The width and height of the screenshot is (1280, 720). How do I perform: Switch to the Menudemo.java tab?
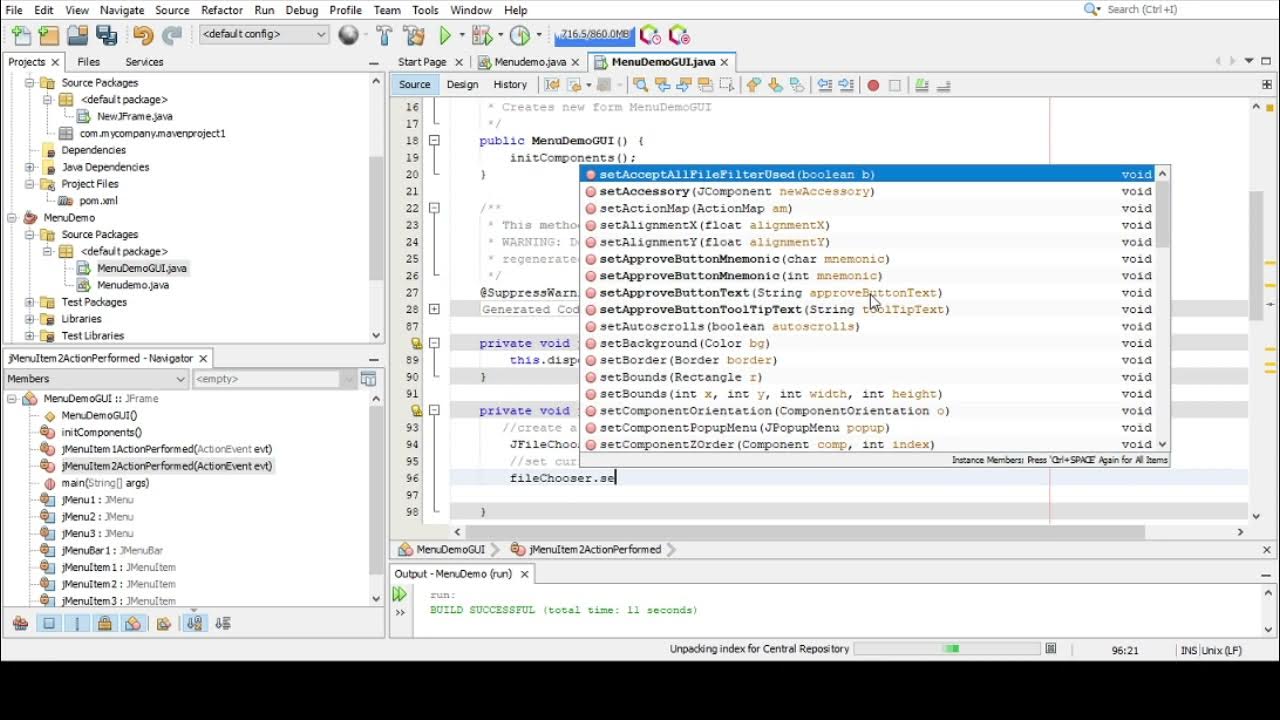pos(530,62)
